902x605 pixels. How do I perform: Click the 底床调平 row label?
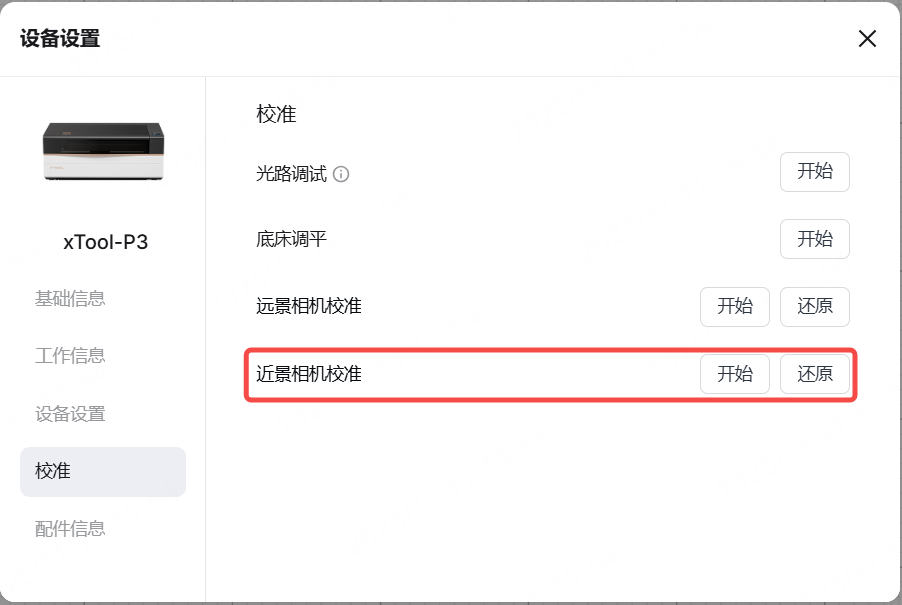click(x=292, y=239)
